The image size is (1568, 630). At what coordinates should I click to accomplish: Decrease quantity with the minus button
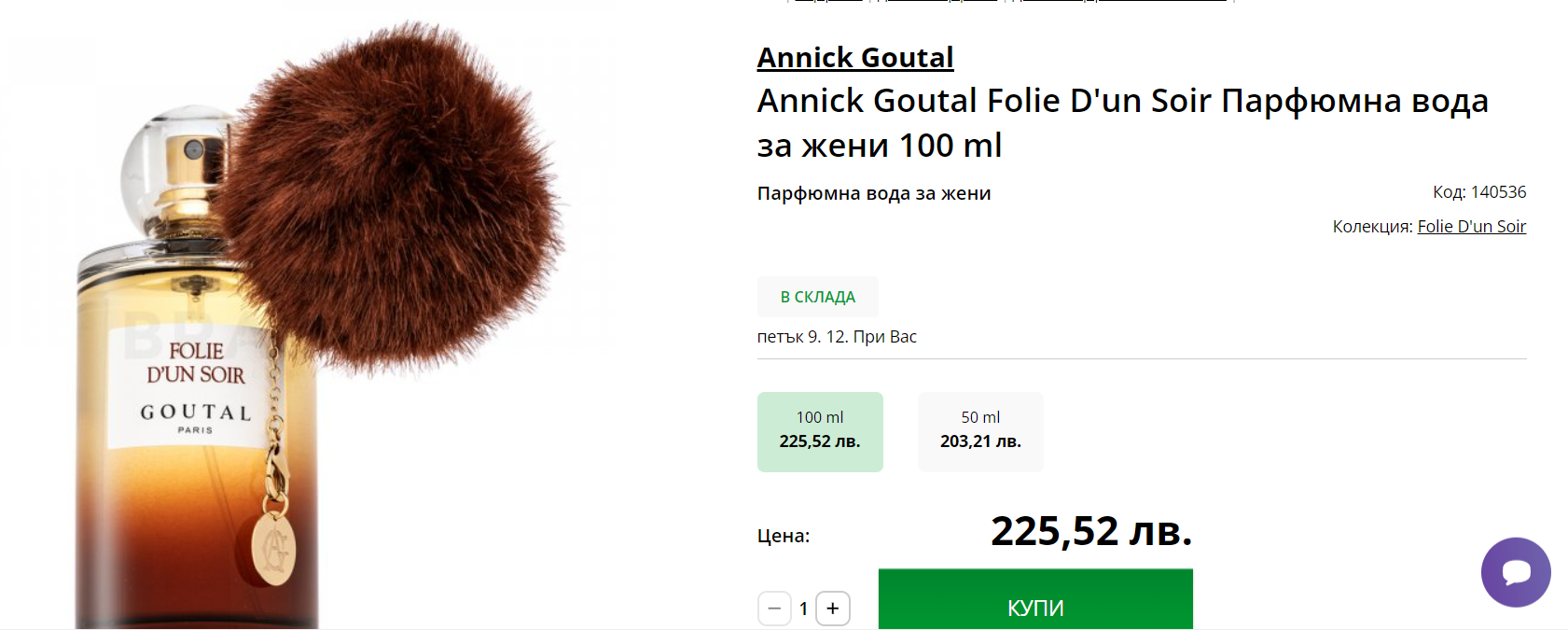click(774, 609)
